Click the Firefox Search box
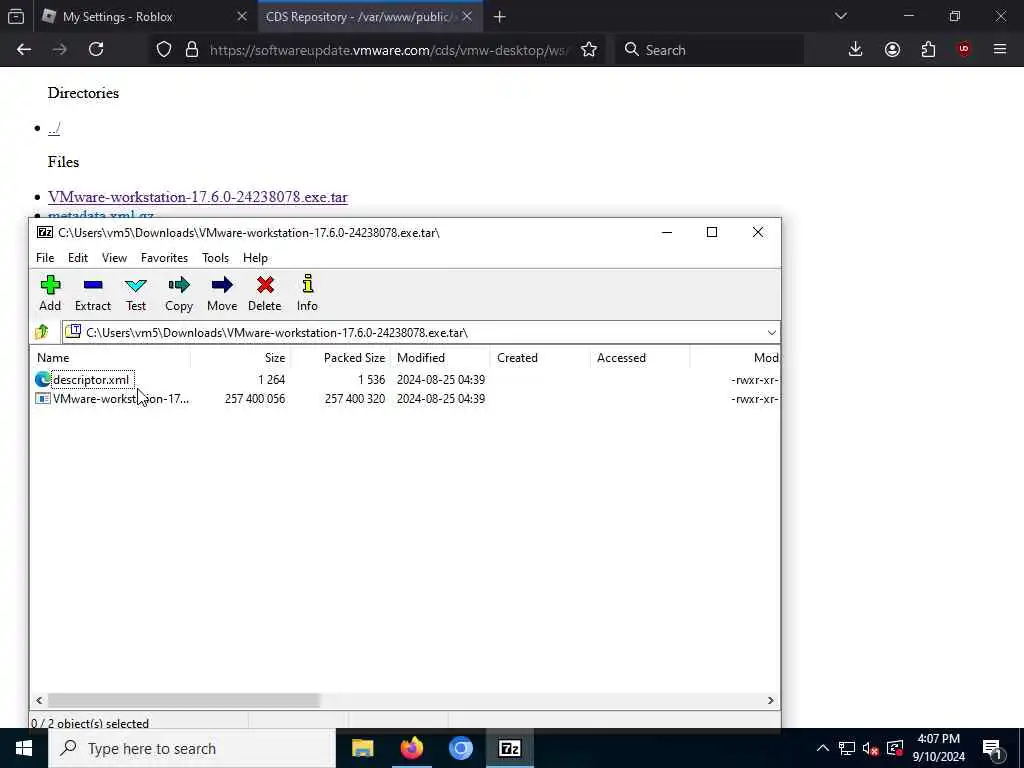Screen dimensions: 1024x768 click(709, 50)
